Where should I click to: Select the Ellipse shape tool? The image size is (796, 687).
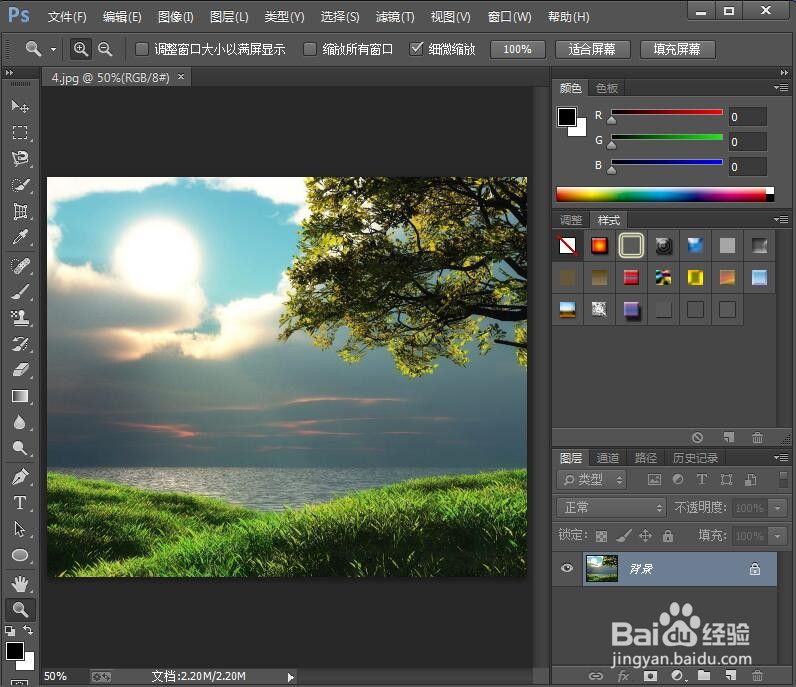point(20,555)
